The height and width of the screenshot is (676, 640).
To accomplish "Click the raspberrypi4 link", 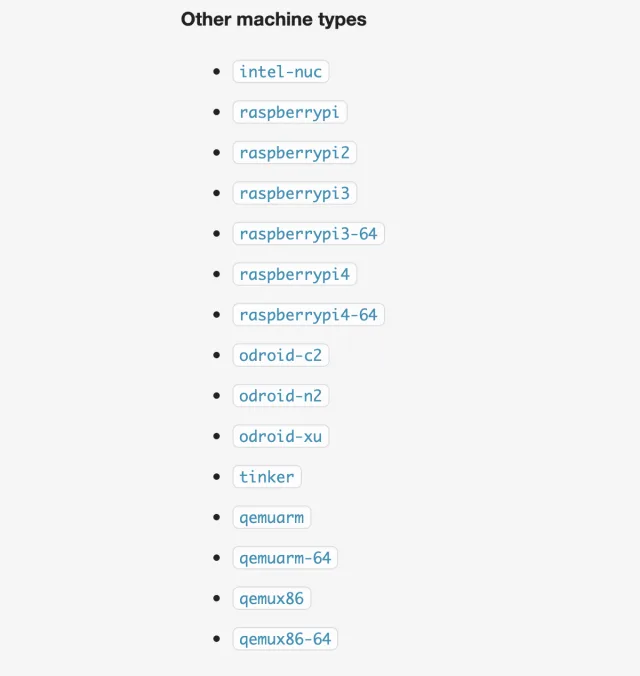I will 295,274.
